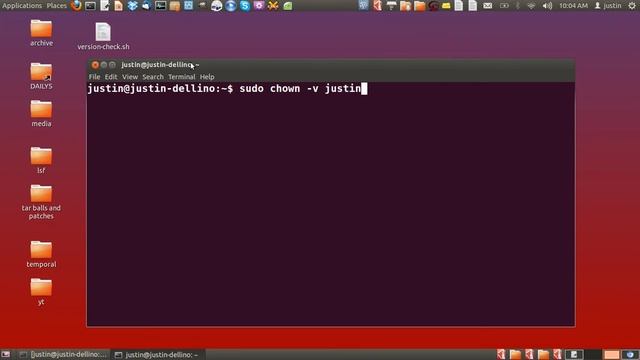Viewport: 640px width, 360px height.
Task: Click the 10:04 AM clock
Action: [x=573, y=6]
